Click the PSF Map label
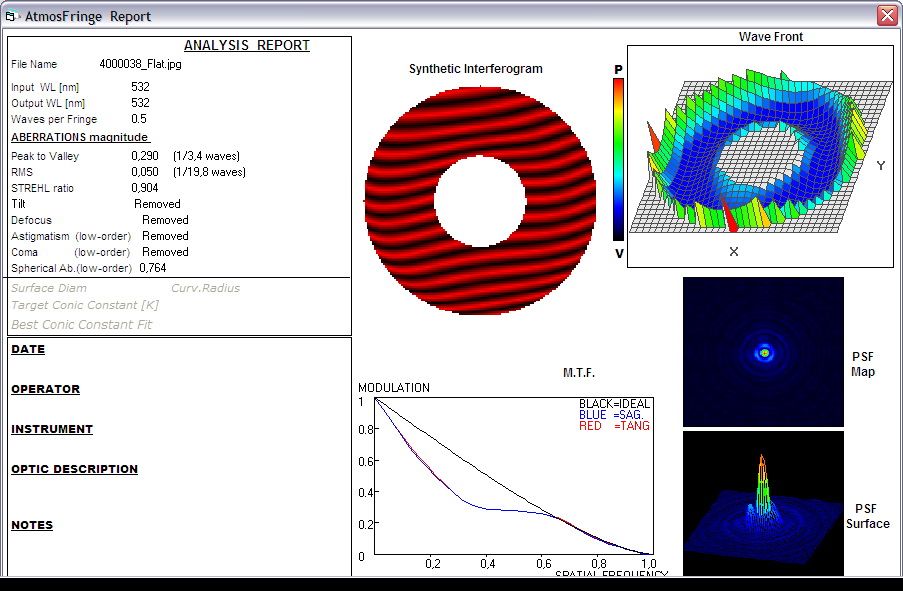This screenshot has height=591, width=903. click(863, 365)
